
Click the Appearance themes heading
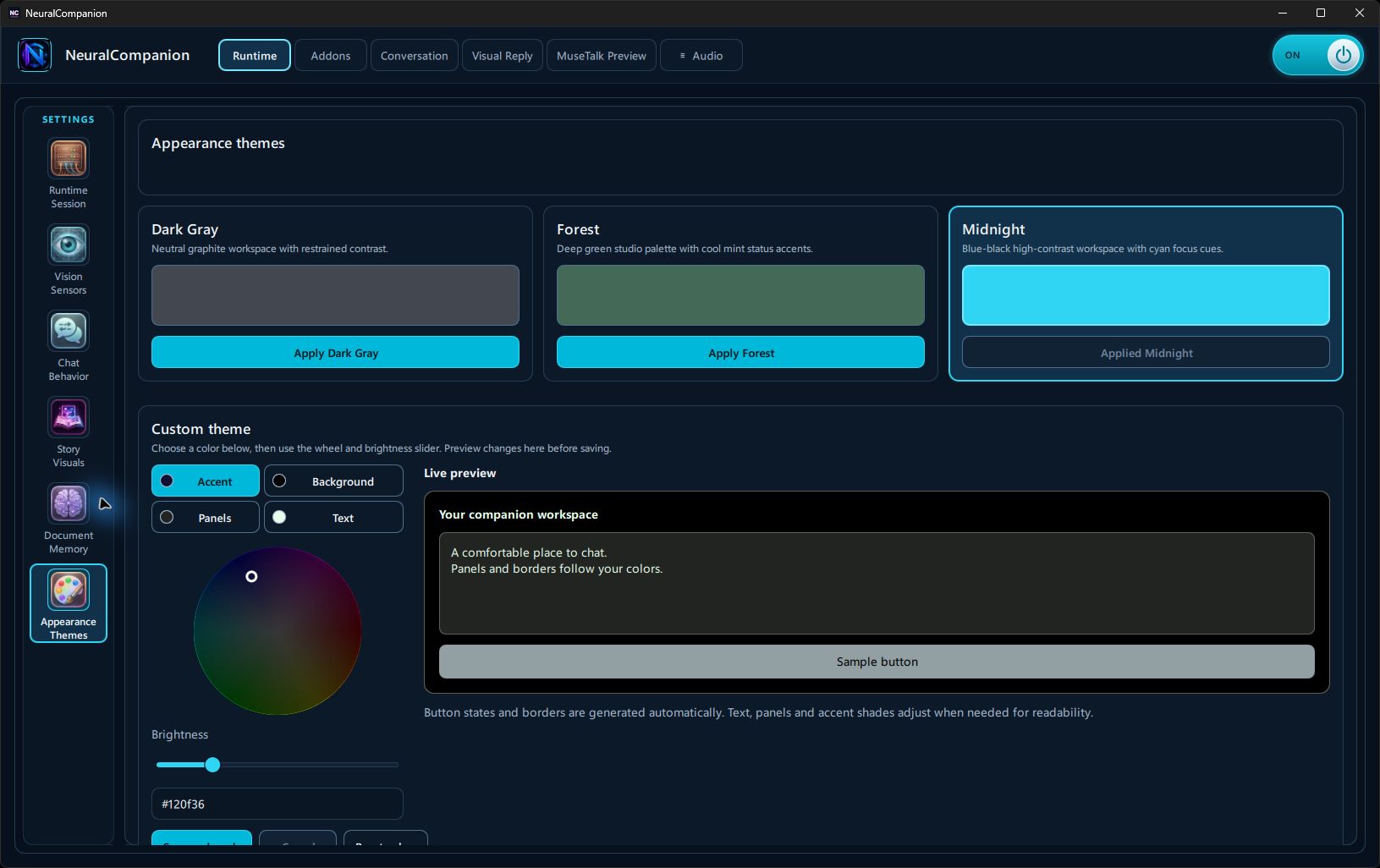218,143
